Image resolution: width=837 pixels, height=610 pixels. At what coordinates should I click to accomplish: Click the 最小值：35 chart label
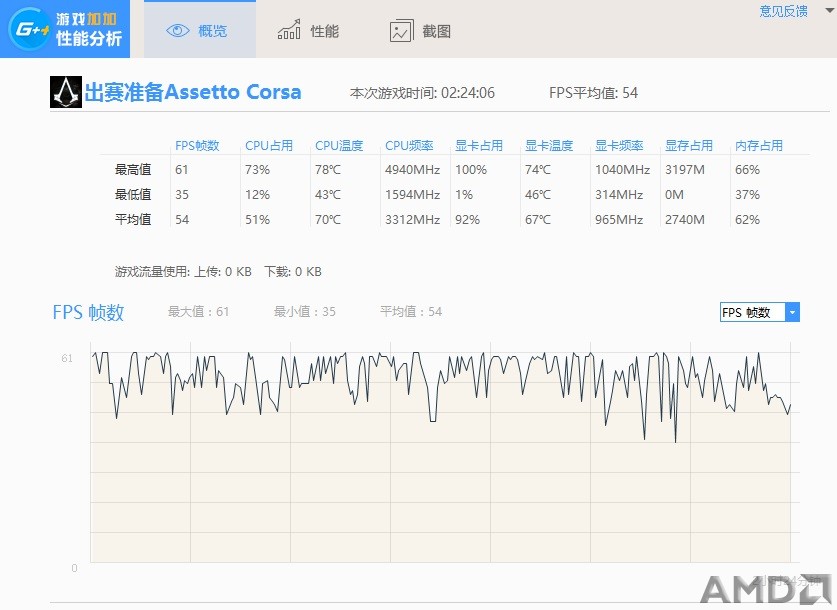pyautogui.click(x=305, y=312)
